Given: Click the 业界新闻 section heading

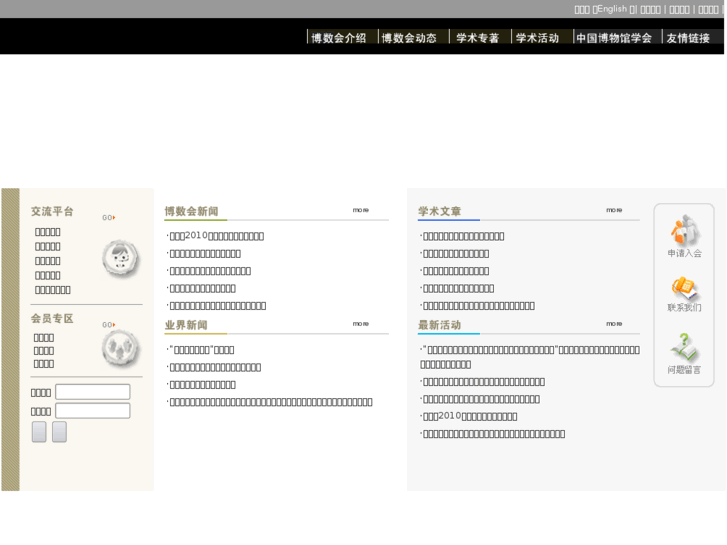Looking at the screenshot, I should click(x=186, y=325).
